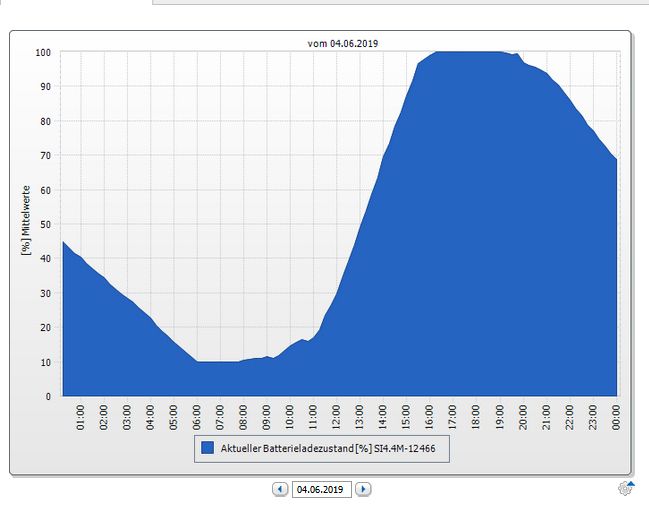
Task: Click the chart title 'vom 04.06.2019'
Action: 343,43
